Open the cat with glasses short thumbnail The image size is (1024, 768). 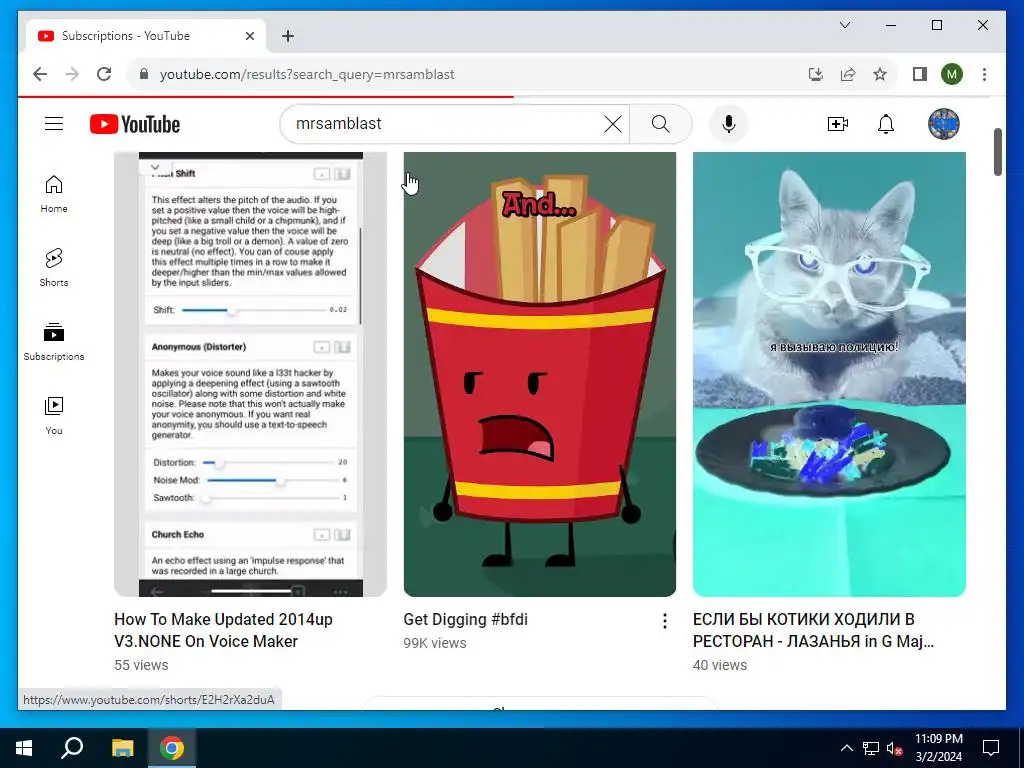click(x=829, y=374)
